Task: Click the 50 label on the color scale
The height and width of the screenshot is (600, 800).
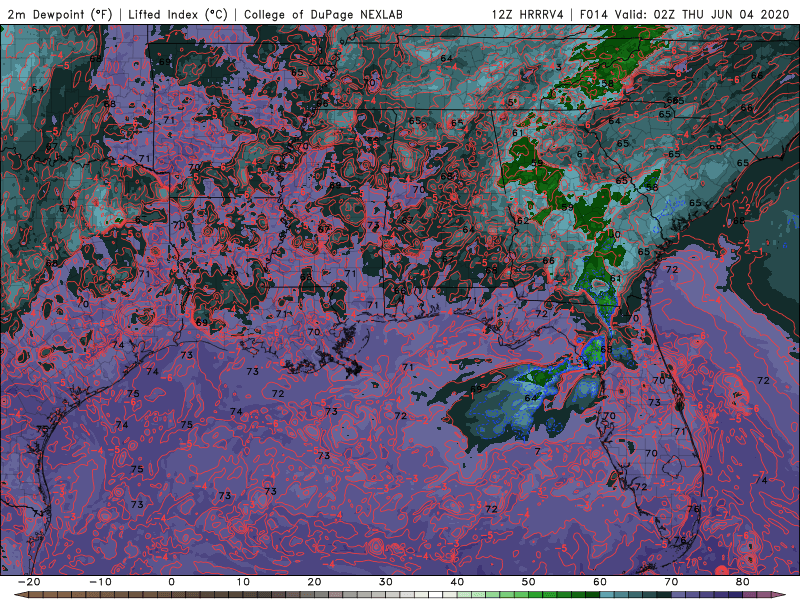Action: tap(529, 582)
